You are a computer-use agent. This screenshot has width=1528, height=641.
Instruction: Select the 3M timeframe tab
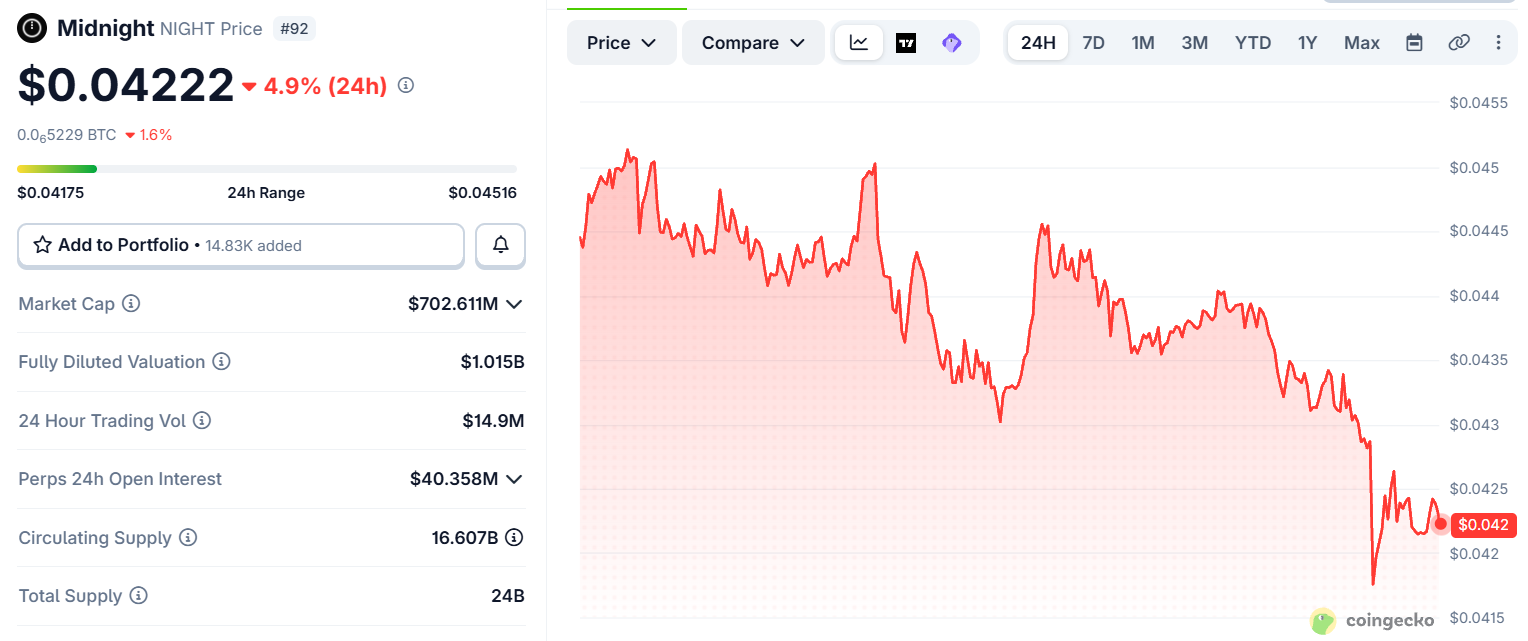click(x=1195, y=43)
